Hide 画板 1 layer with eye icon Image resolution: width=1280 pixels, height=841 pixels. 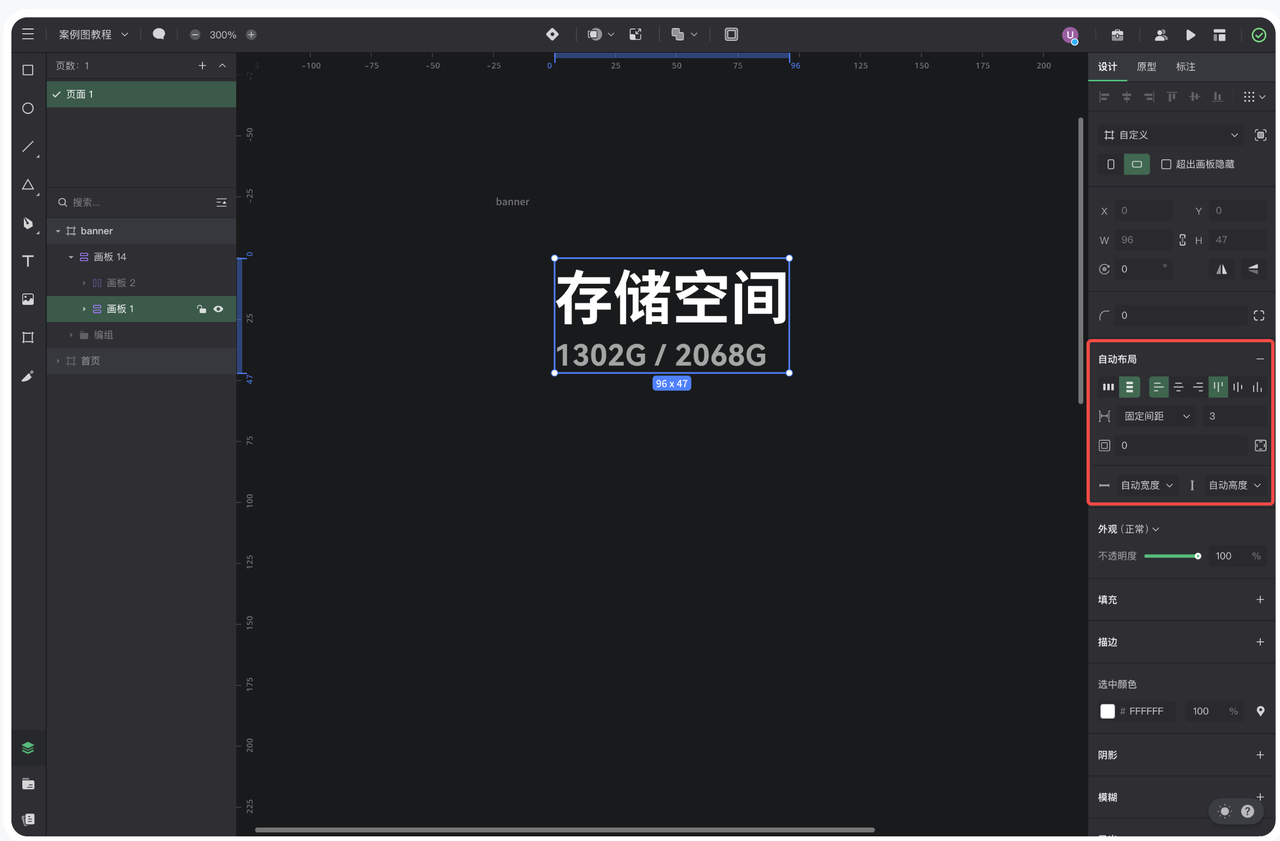[x=218, y=309]
